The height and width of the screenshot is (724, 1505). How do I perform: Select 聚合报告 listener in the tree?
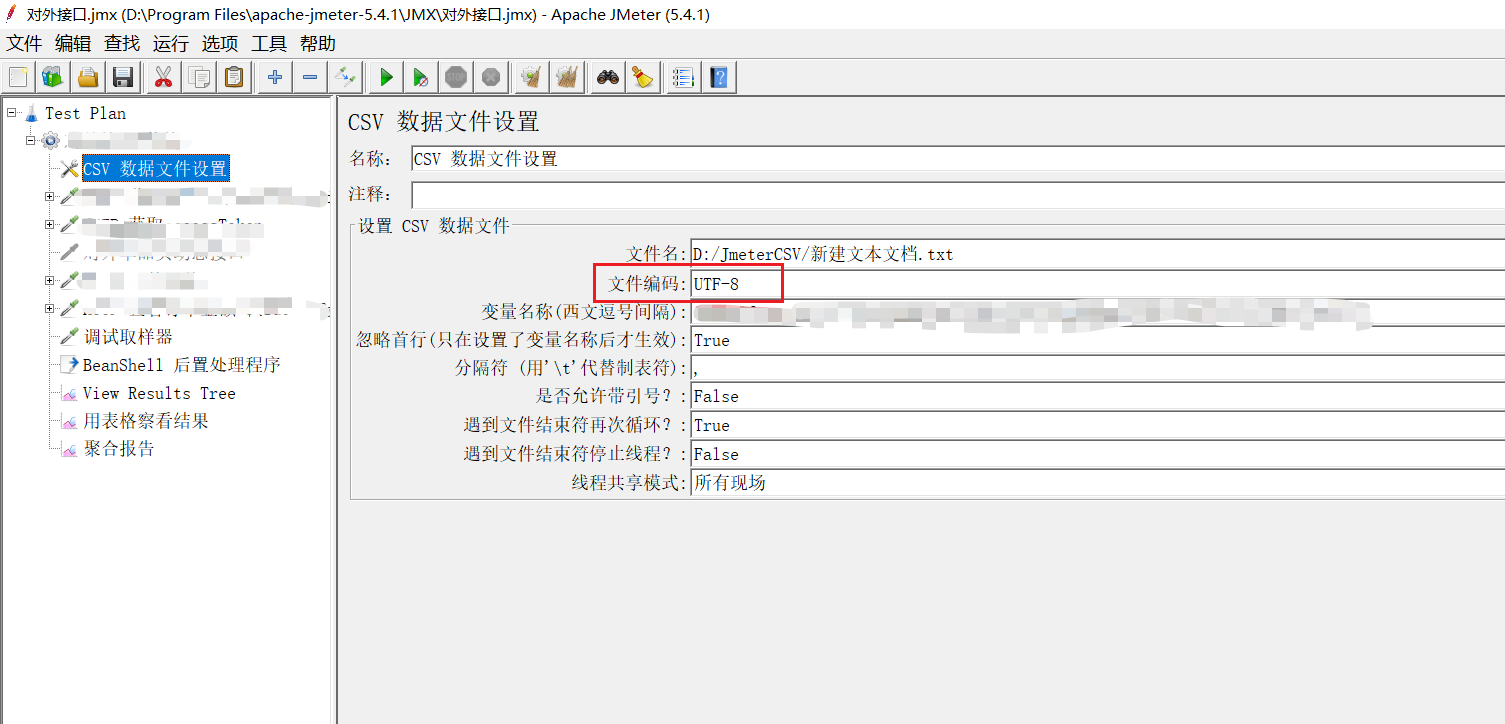coord(118,449)
